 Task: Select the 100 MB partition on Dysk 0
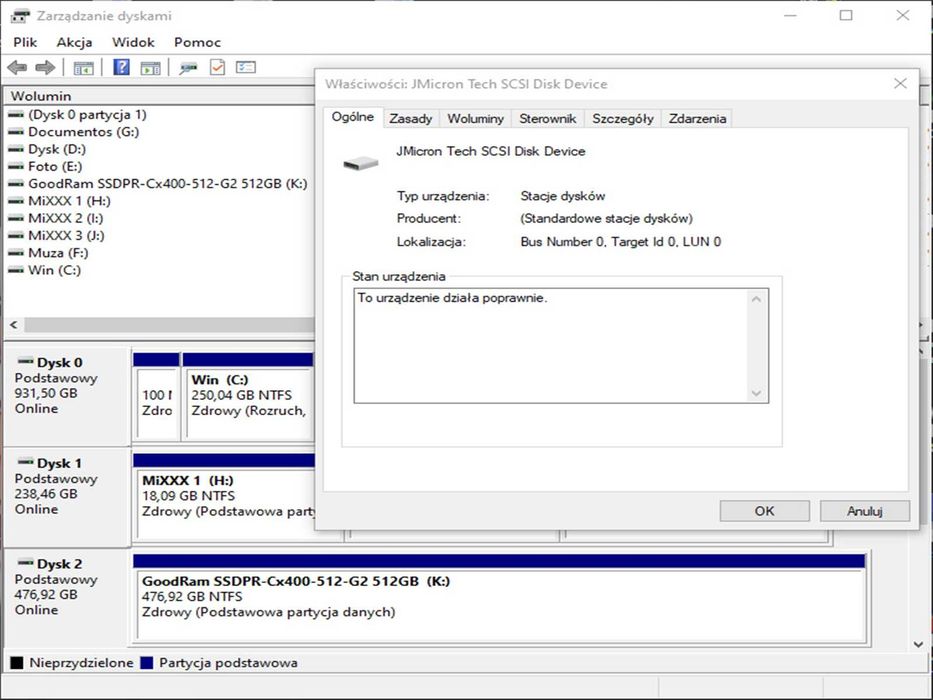[x=157, y=396]
